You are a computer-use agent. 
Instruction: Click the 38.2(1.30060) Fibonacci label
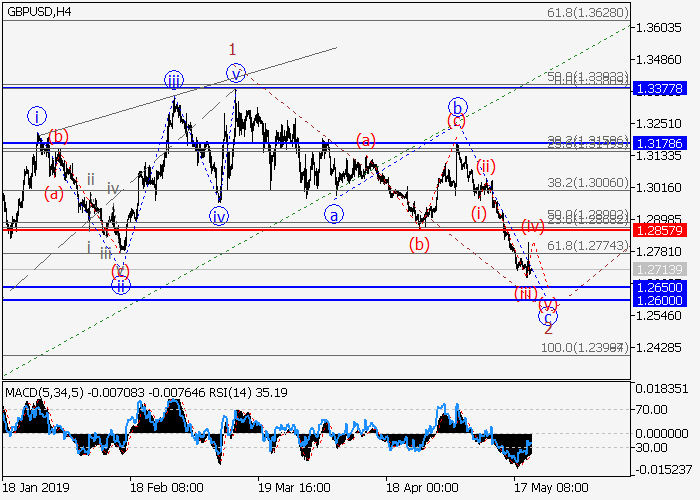(587, 184)
